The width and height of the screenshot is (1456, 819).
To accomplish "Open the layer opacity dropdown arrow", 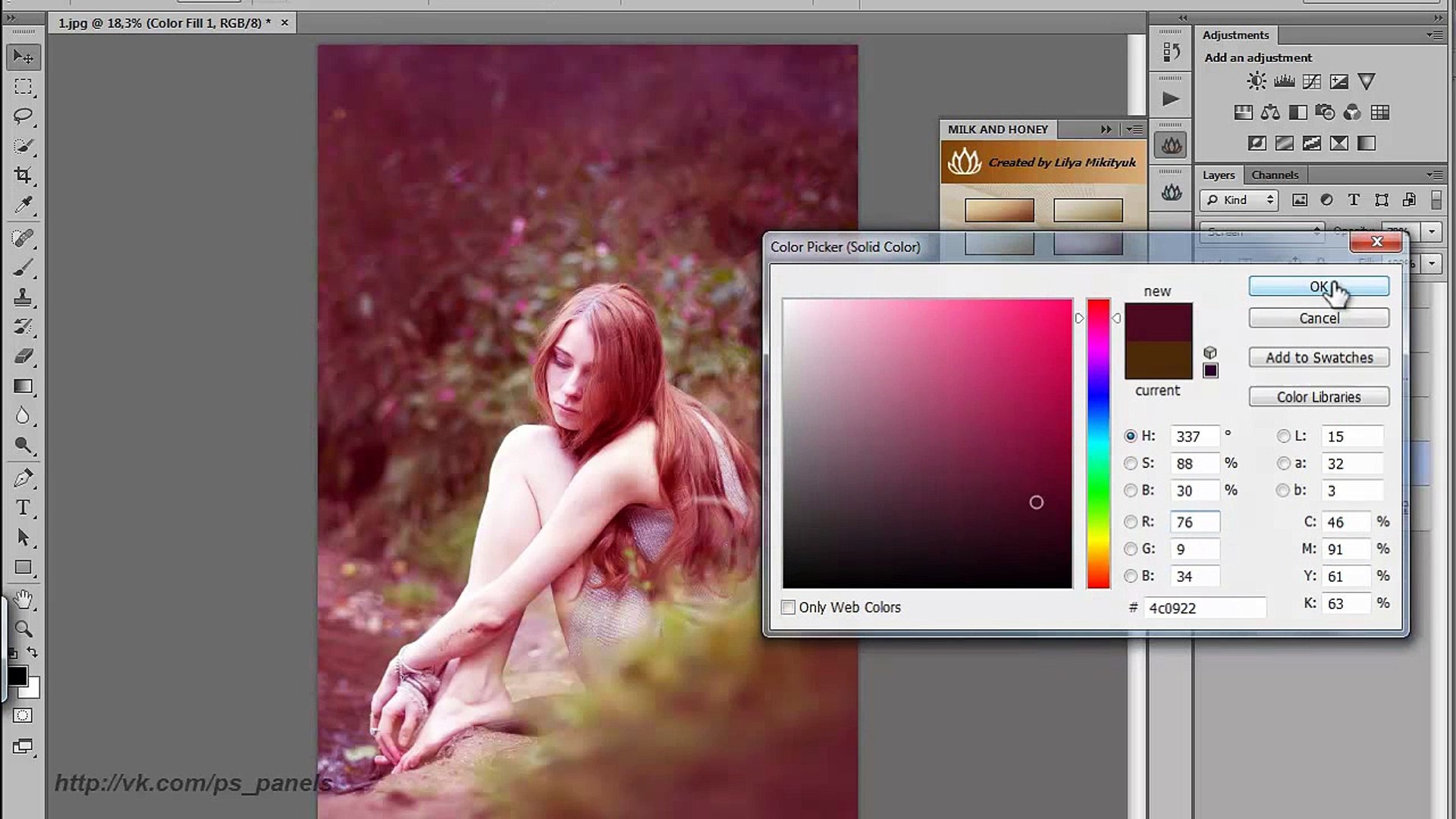I will point(1432,231).
